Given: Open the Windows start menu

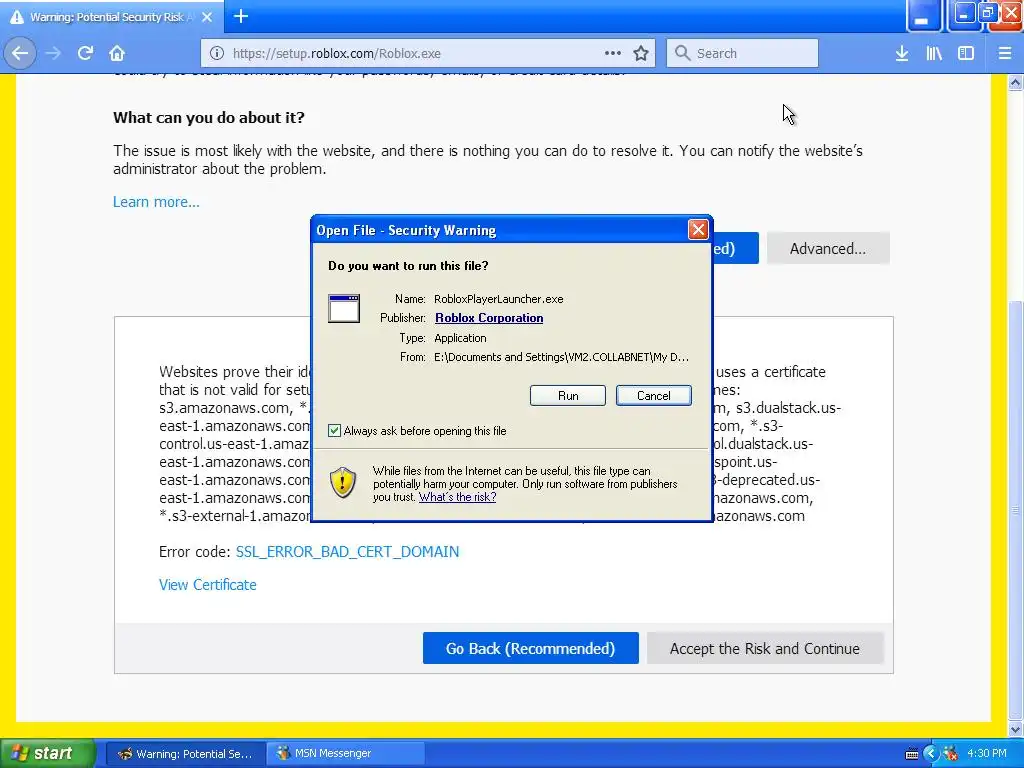Looking at the screenshot, I should [x=47, y=753].
